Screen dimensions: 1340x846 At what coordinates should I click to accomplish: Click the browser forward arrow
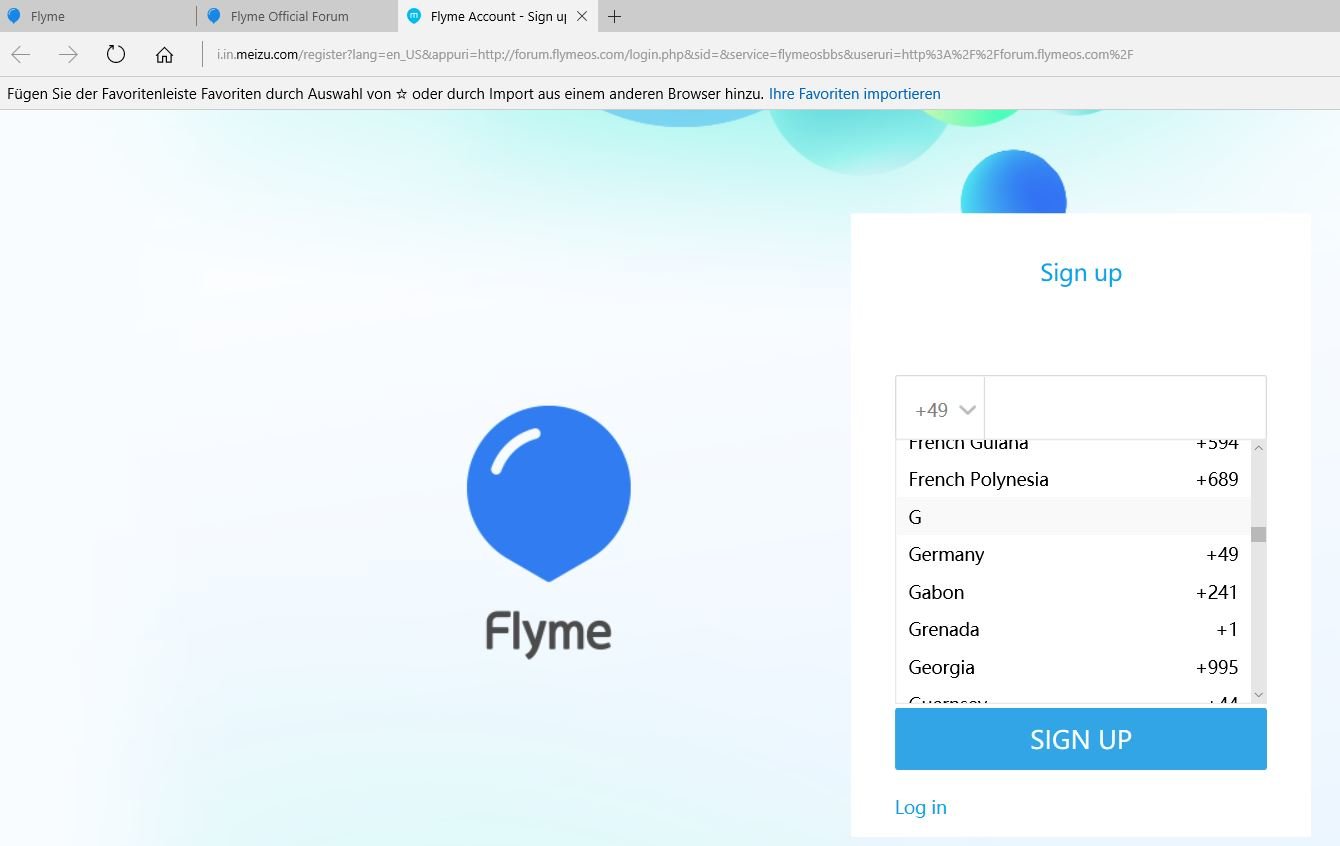[68, 54]
